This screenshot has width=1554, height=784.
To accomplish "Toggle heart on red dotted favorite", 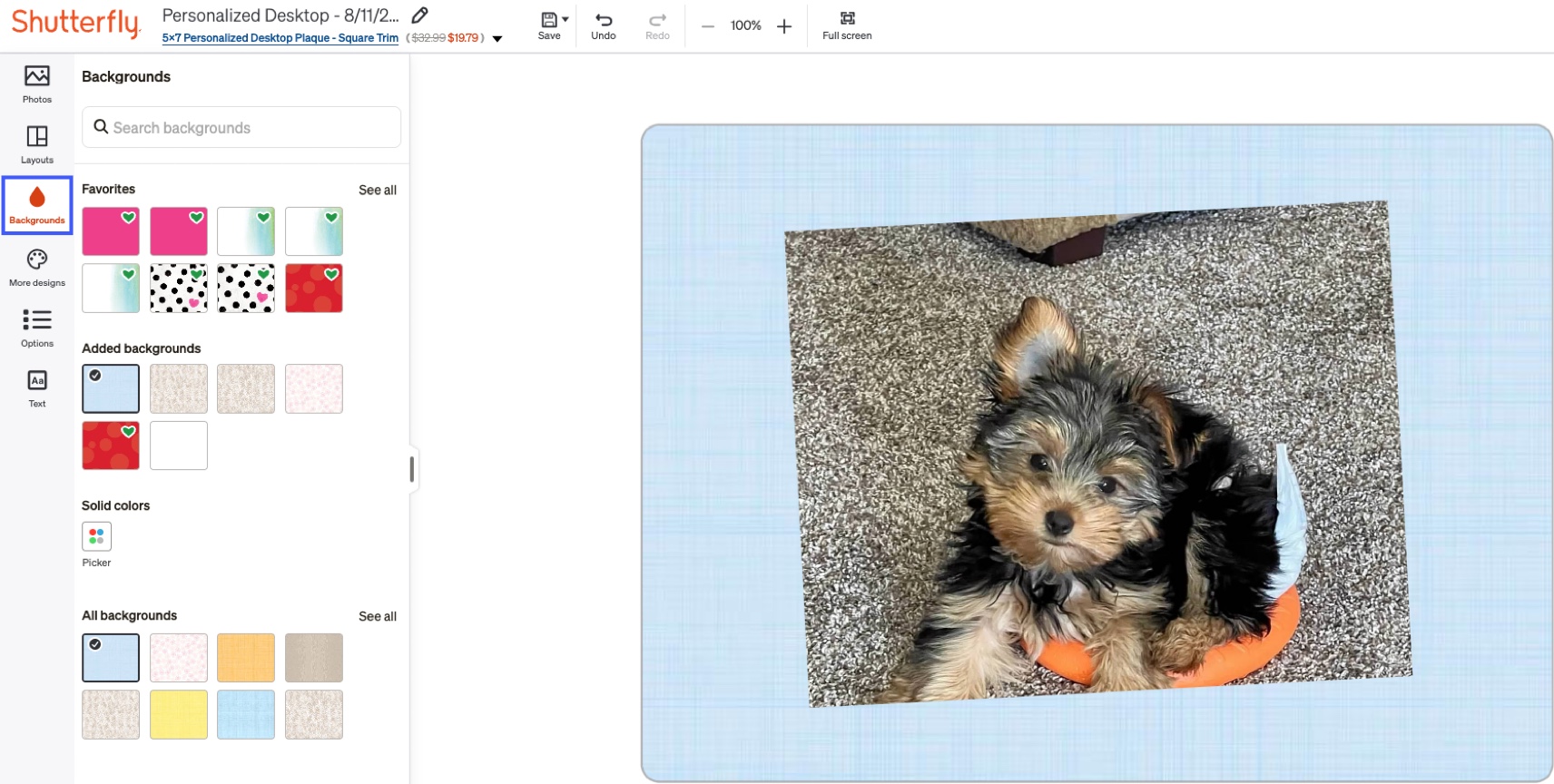I will click(x=331, y=274).
